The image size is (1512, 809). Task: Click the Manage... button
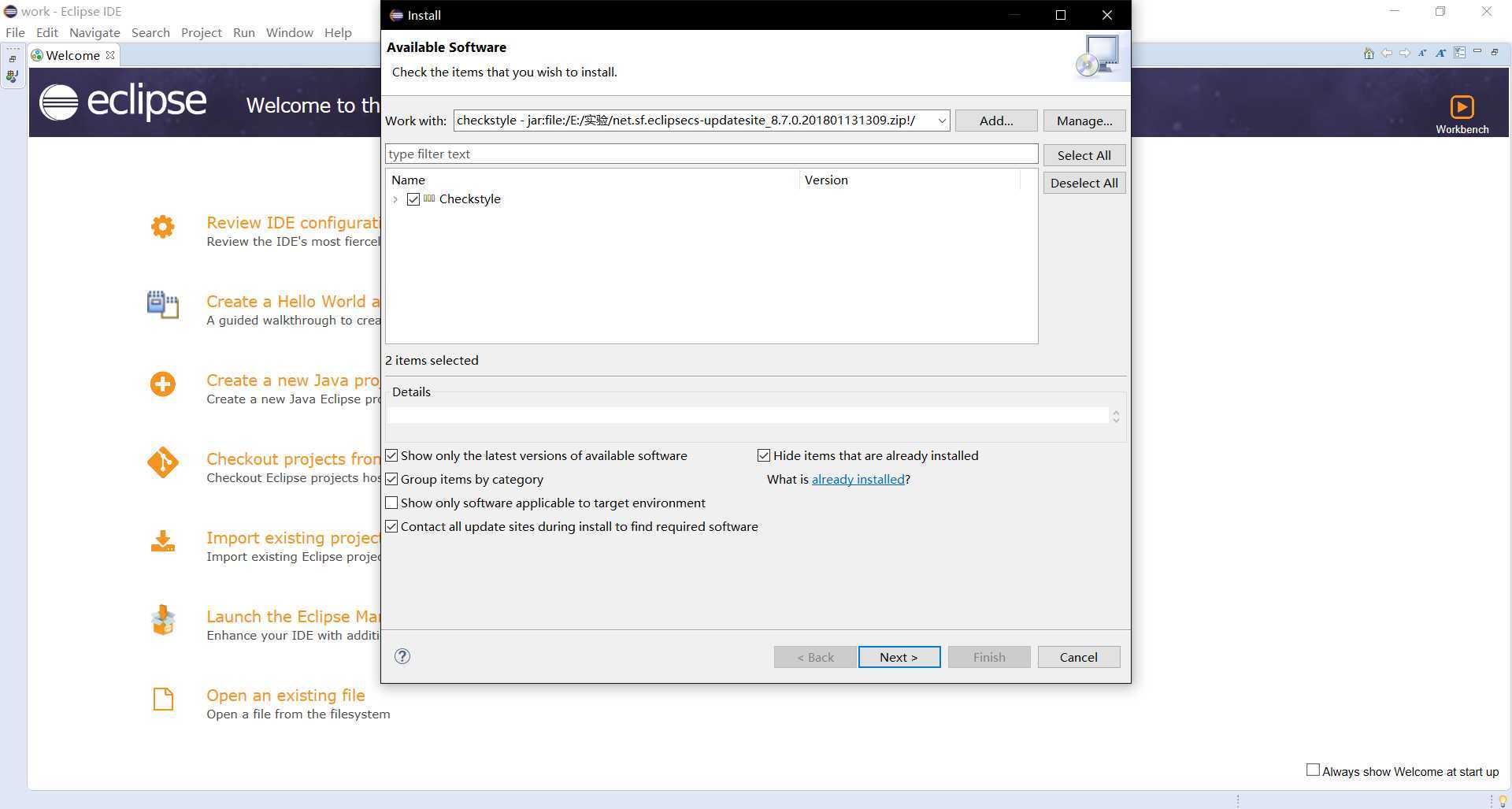click(1084, 121)
